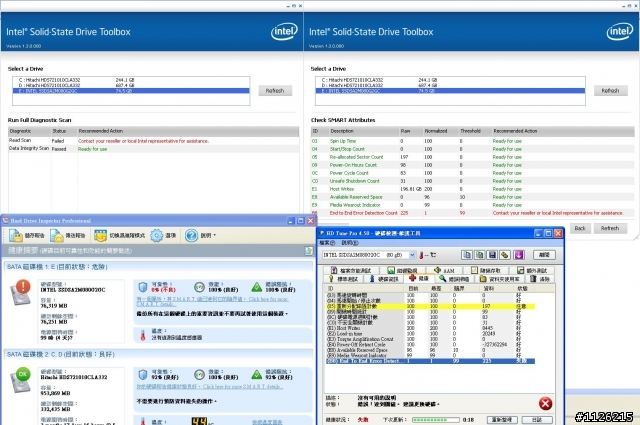Select the C: Hitachi drive in left Toolbox list

(131, 80)
